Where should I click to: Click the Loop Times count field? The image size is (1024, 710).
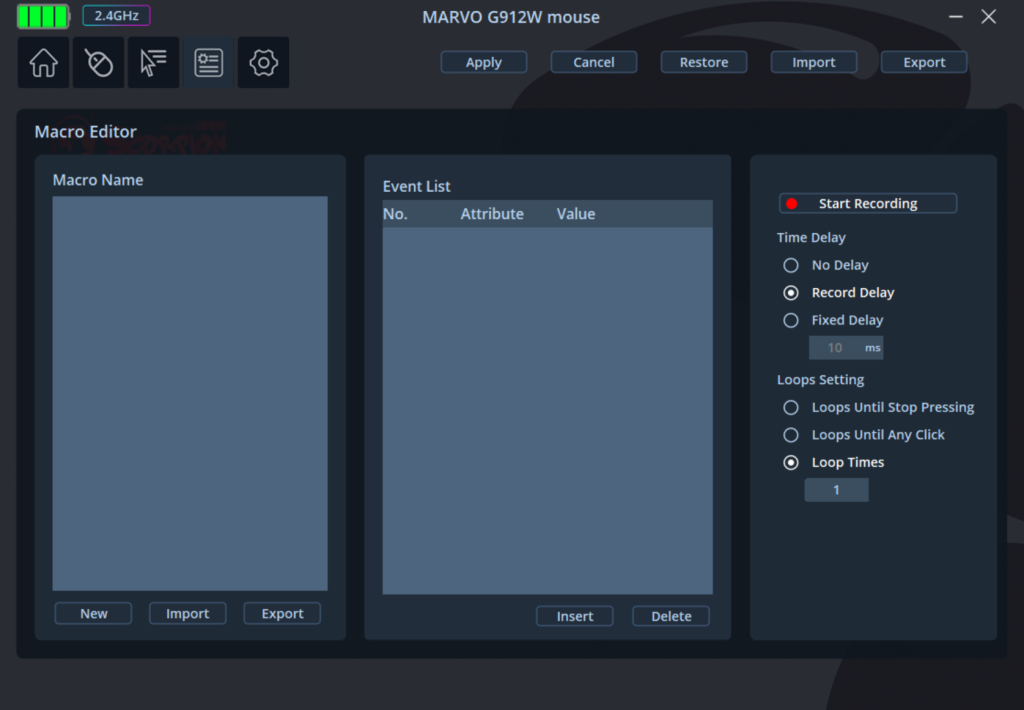(837, 490)
